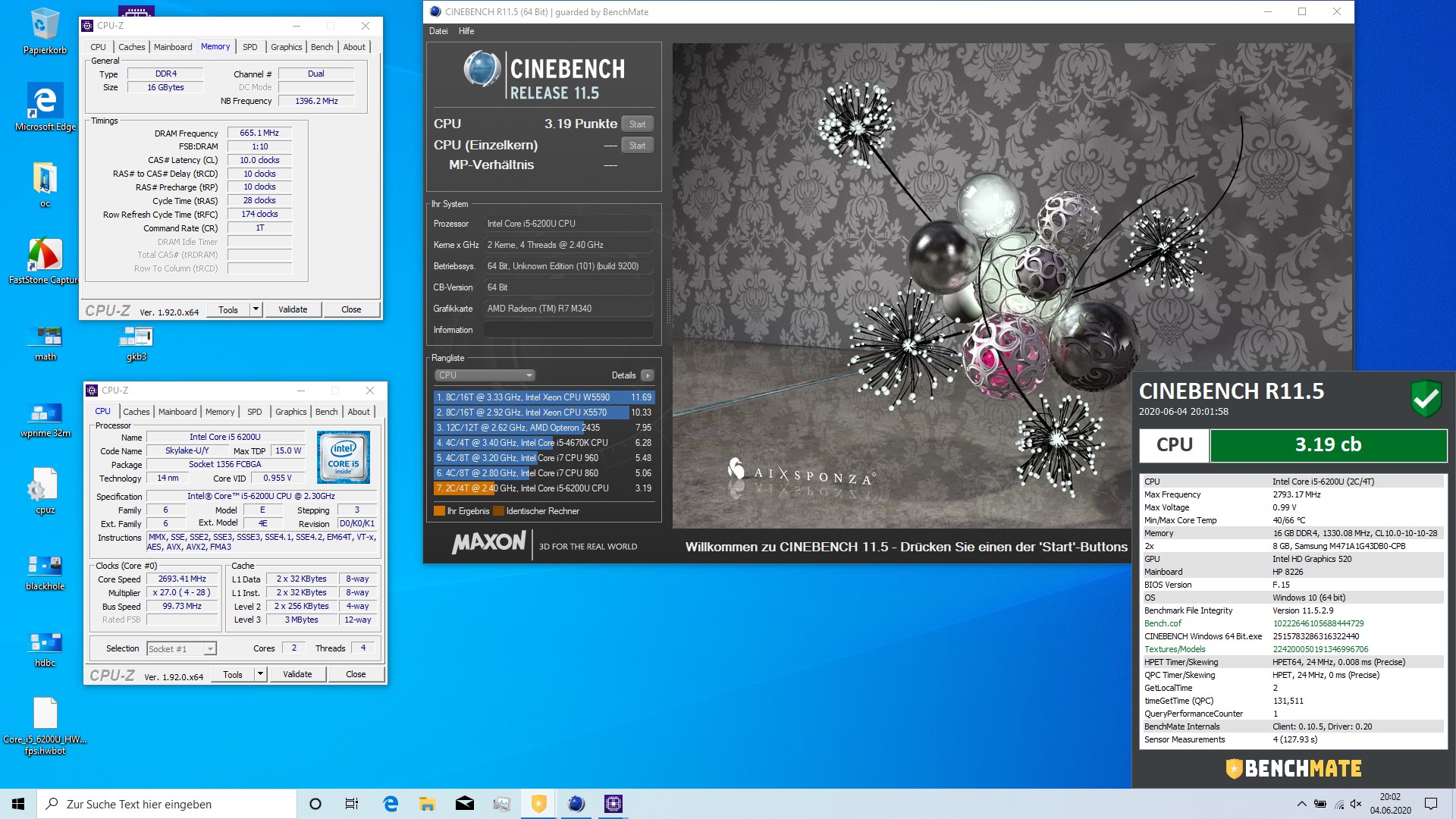Select Core i7 CPU 860 ranking row
This screenshot has height=819, width=1456.
[544, 473]
